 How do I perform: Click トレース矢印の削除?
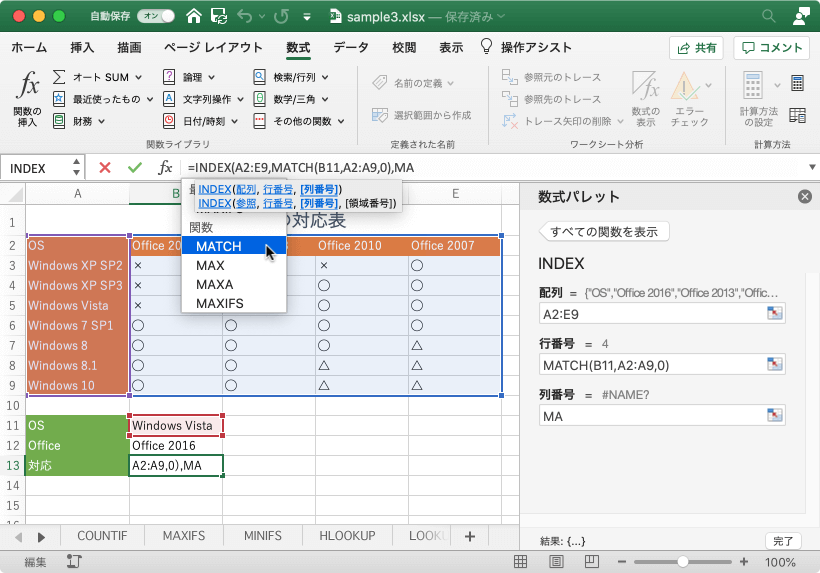tap(563, 121)
